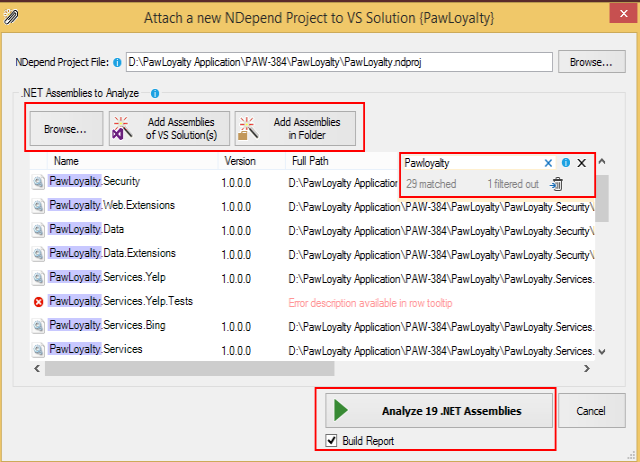Sort the list by the Full Path column header
Image resolution: width=640 pixels, height=462 pixels.
[x=342, y=161]
